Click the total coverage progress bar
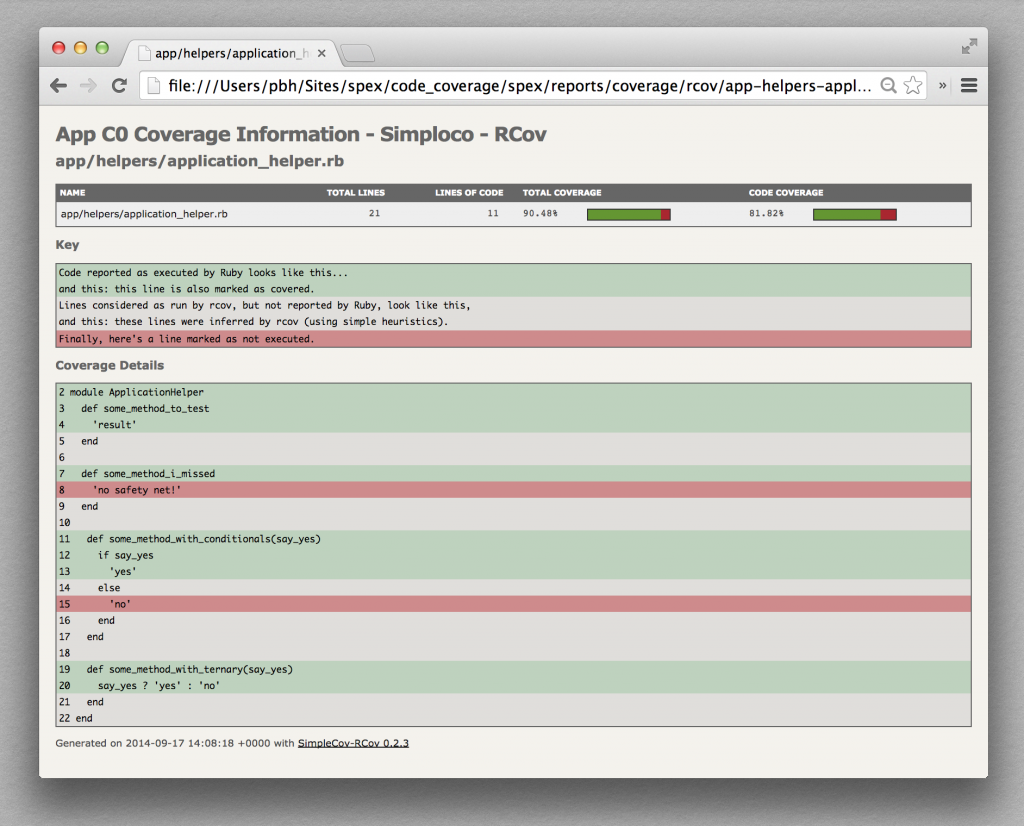The height and width of the screenshot is (826, 1024). 629,214
